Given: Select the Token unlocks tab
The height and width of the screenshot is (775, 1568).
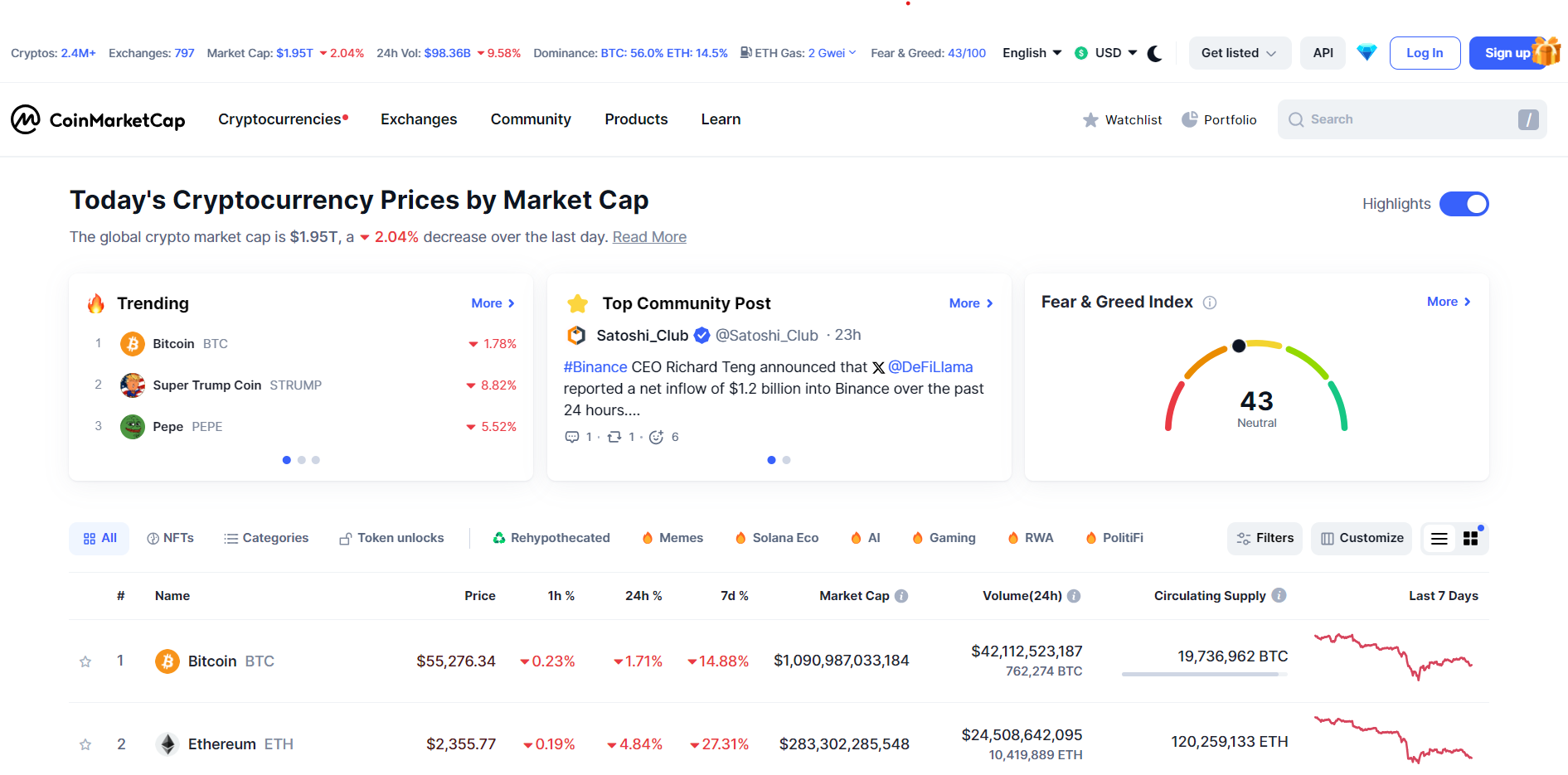Looking at the screenshot, I should [391, 539].
